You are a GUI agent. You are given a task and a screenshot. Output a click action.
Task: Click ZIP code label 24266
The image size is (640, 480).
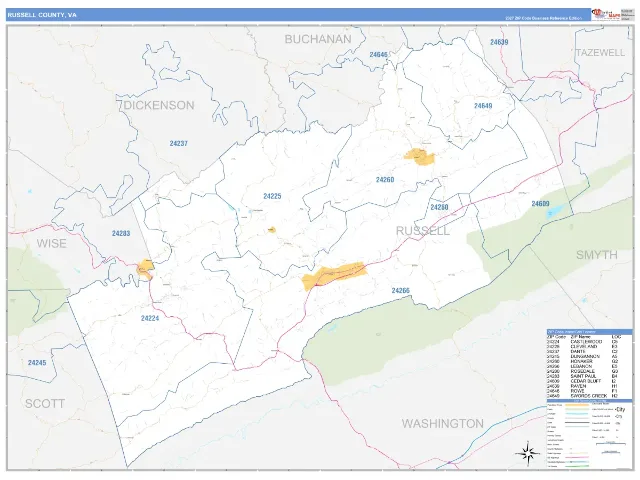tap(400, 291)
